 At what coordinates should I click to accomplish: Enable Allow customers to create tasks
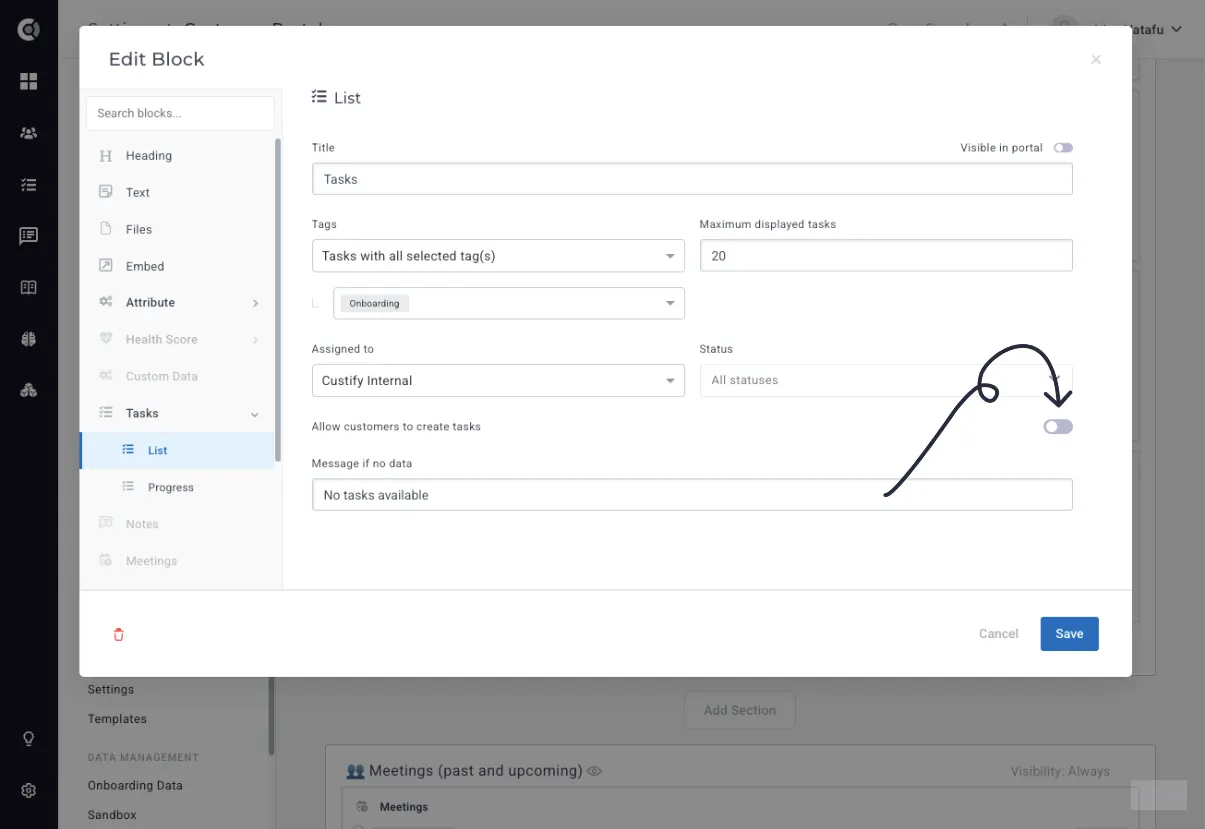(x=1058, y=427)
